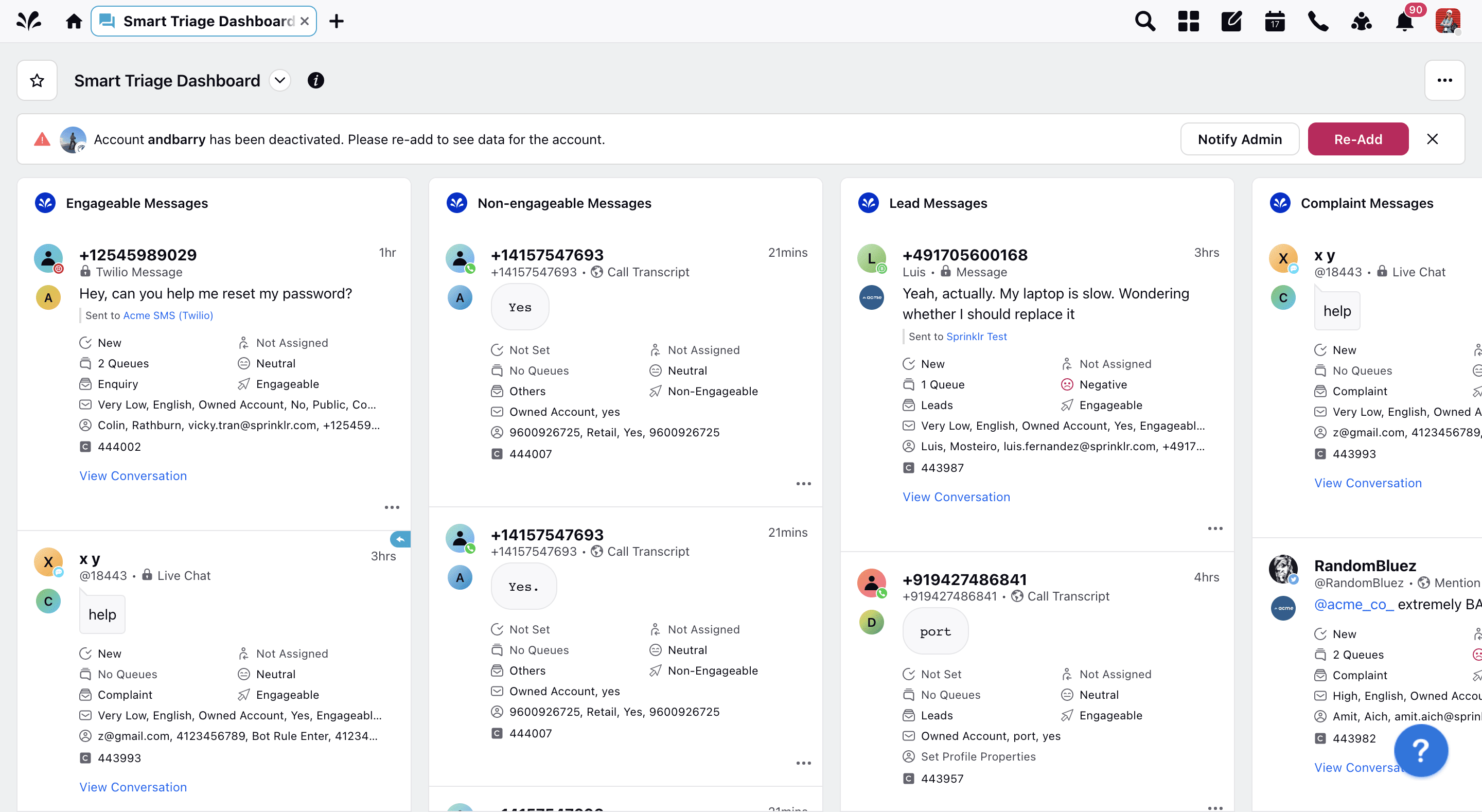Viewport: 1482px width, 812px height.
Task: Open the three-dot menu on Engageable Messages card
Action: tap(392, 507)
